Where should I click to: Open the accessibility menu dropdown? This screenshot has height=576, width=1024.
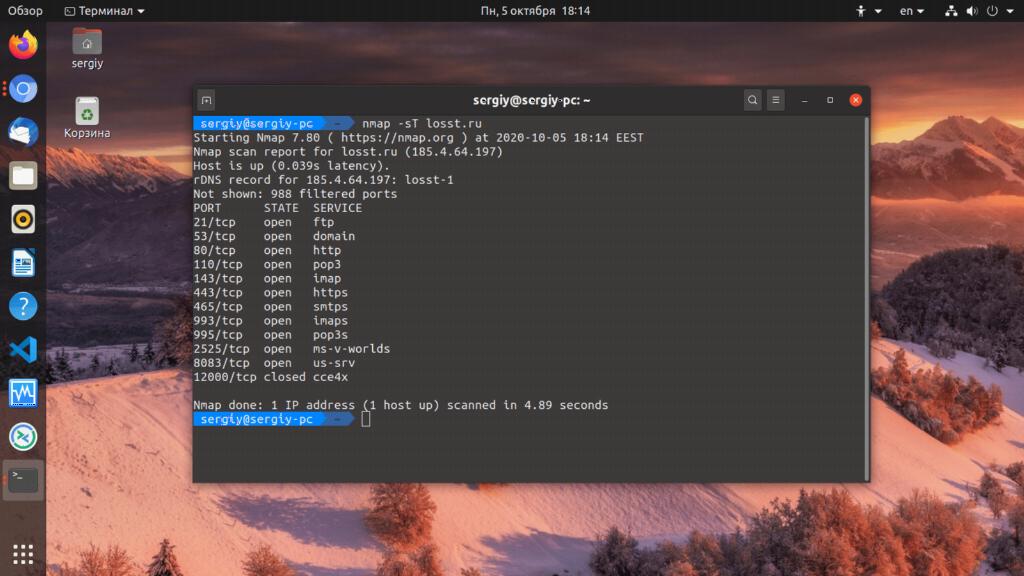tap(869, 10)
